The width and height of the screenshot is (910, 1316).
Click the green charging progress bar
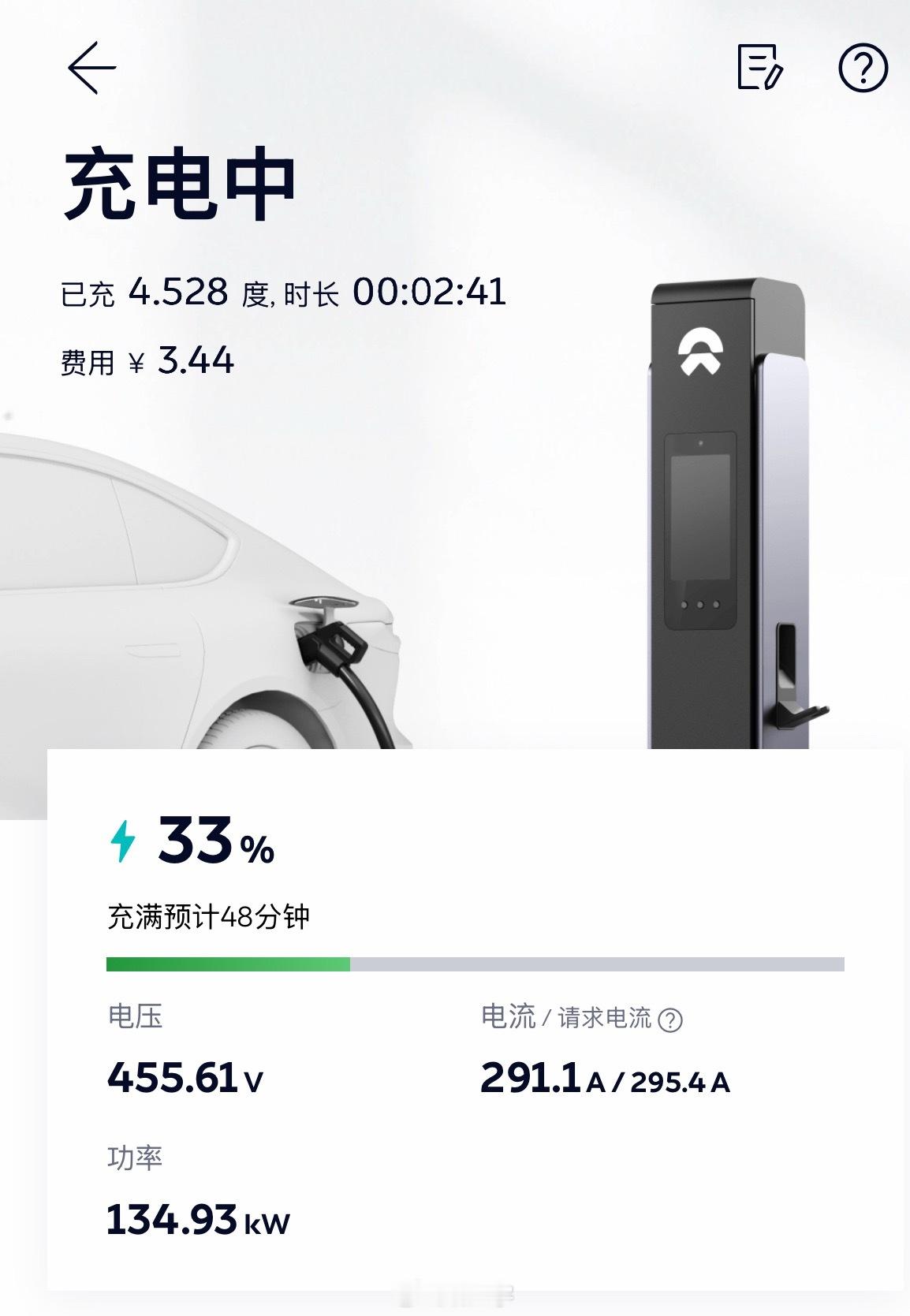click(229, 964)
